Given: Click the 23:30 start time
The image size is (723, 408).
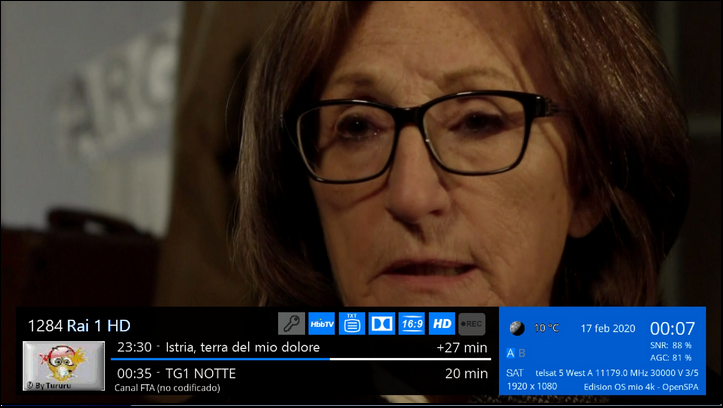Looking at the screenshot, I should point(134,347).
